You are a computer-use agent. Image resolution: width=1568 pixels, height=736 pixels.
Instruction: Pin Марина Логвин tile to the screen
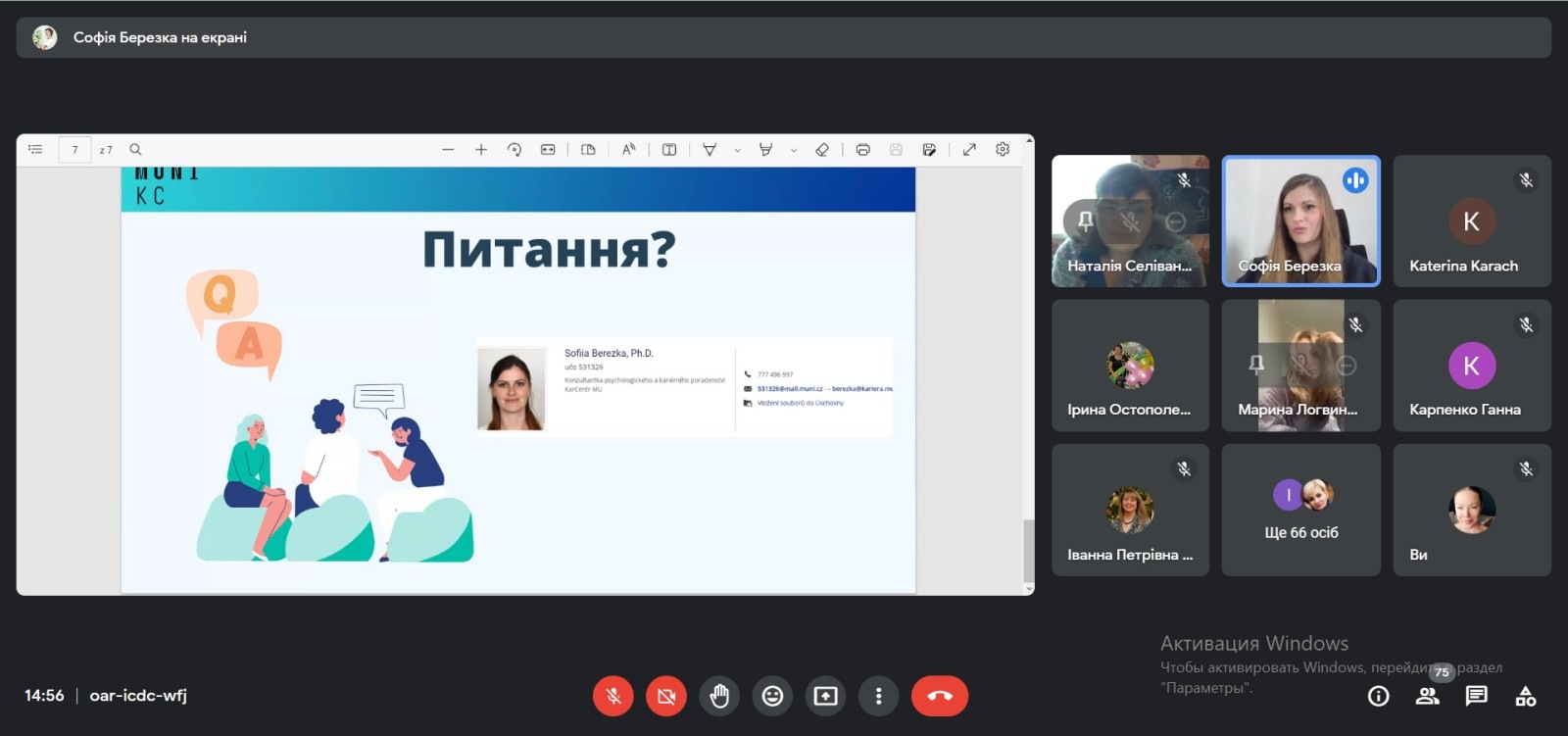pos(1256,366)
